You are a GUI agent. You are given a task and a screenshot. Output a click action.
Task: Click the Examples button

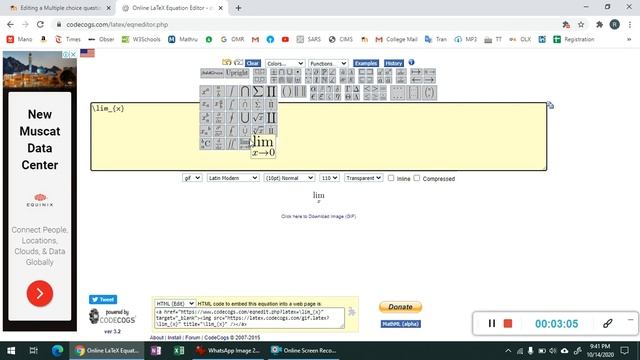pos(366,63)
